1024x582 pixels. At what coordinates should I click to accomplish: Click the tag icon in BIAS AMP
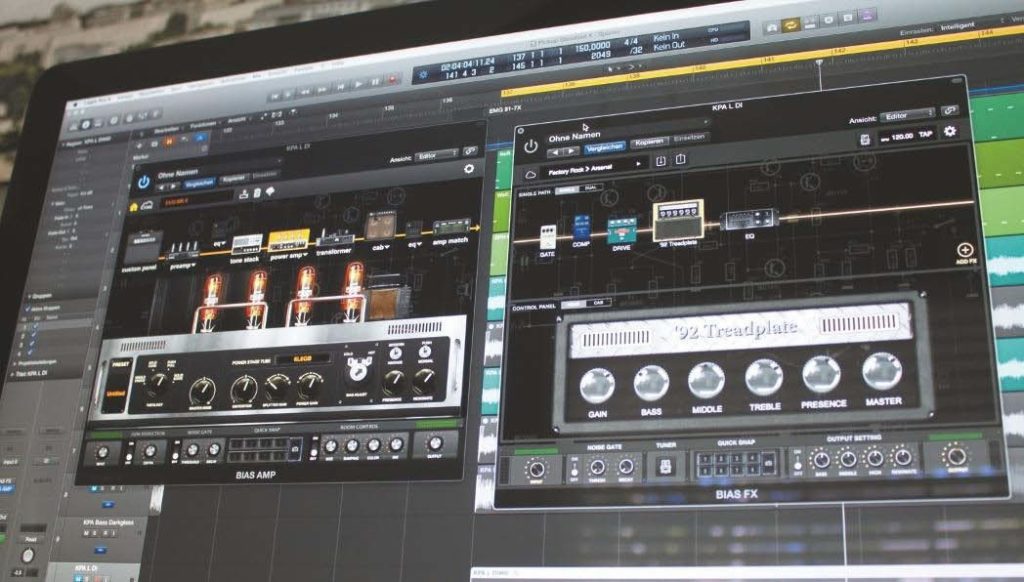(270, 192)
